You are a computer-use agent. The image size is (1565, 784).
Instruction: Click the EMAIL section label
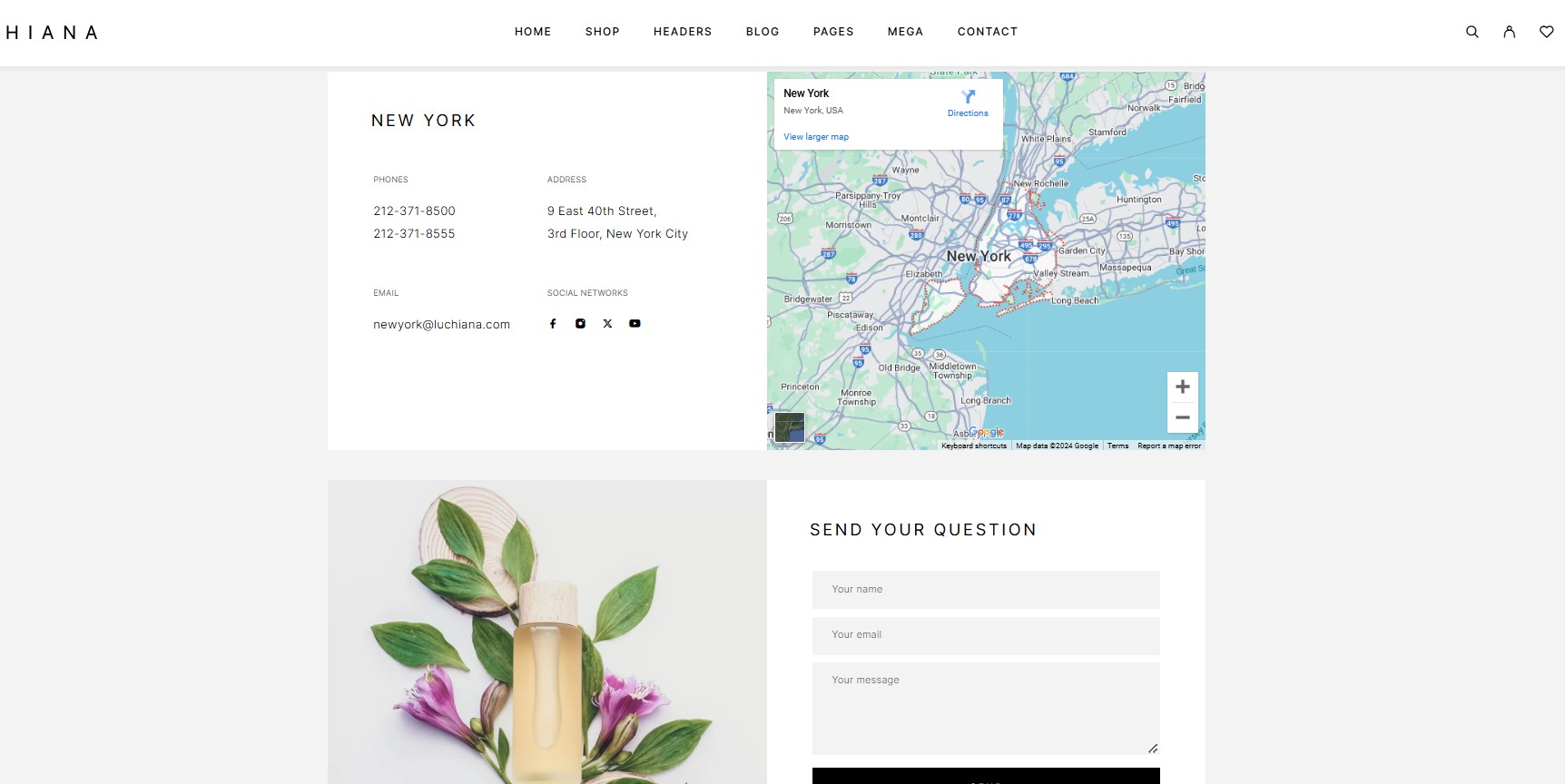coord(386,293)
